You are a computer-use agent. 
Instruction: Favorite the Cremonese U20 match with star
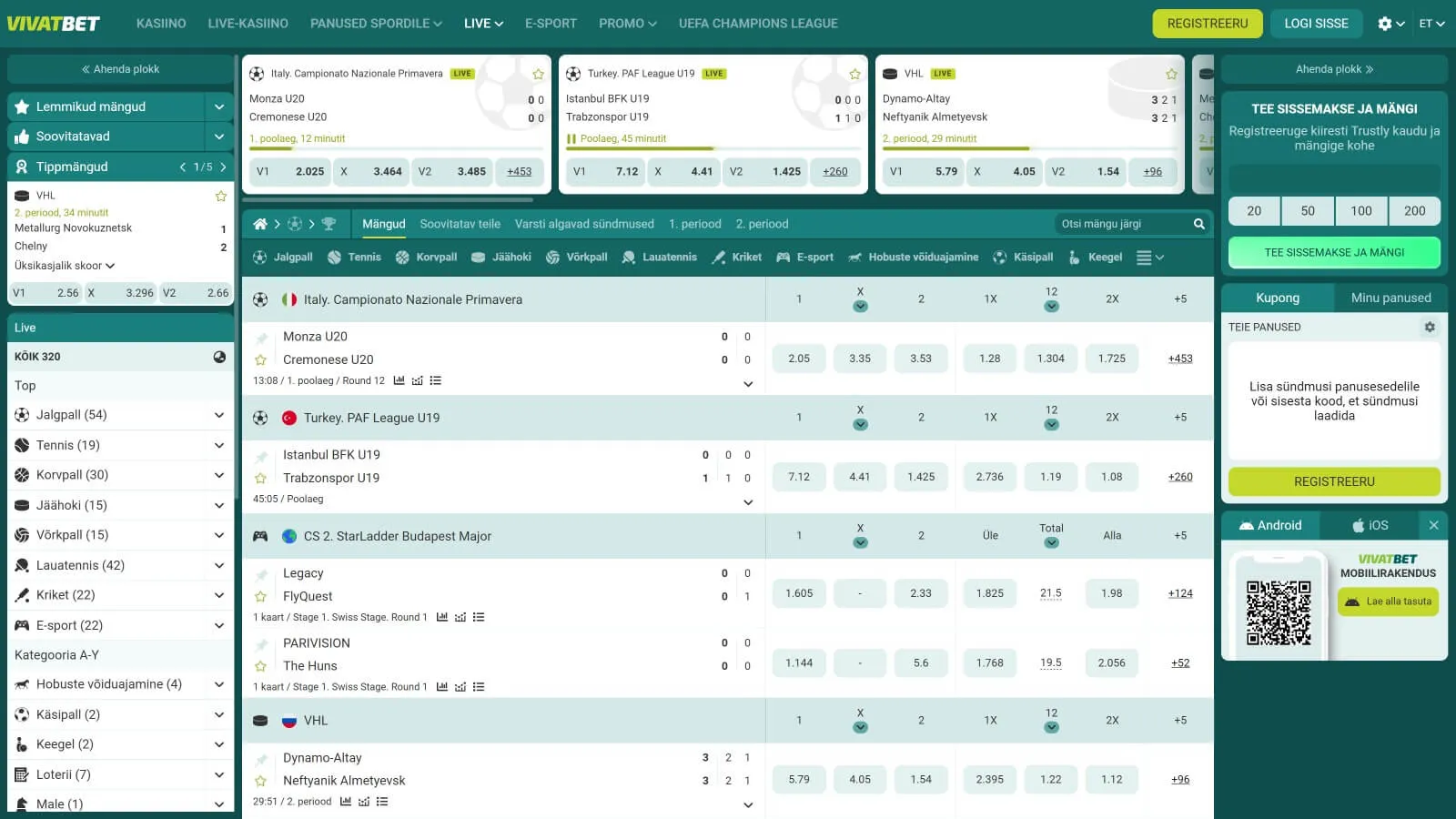coord(261,359)
